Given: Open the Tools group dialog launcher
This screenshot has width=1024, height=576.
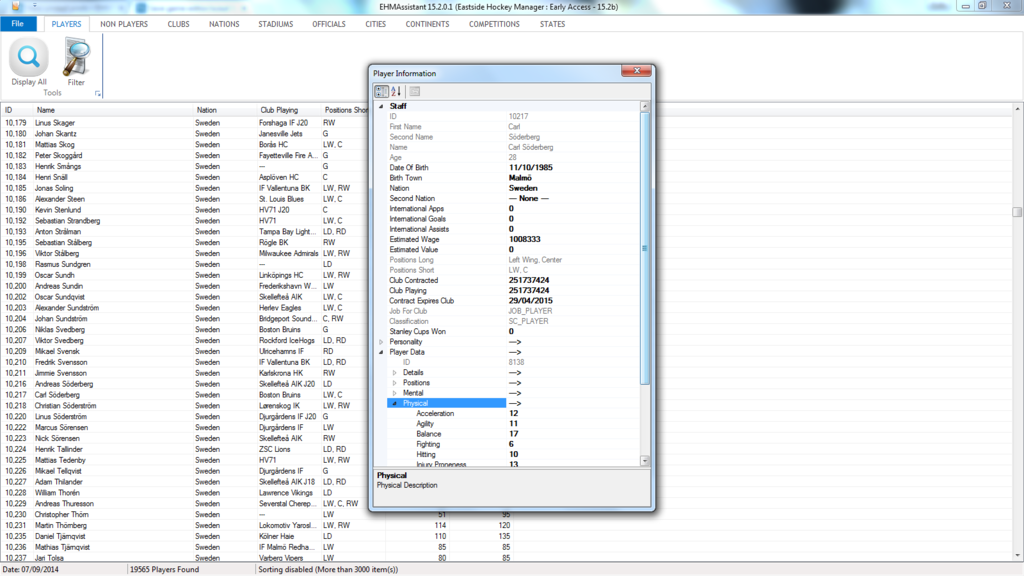Looking at the screenshot, I should click(96, 93).
